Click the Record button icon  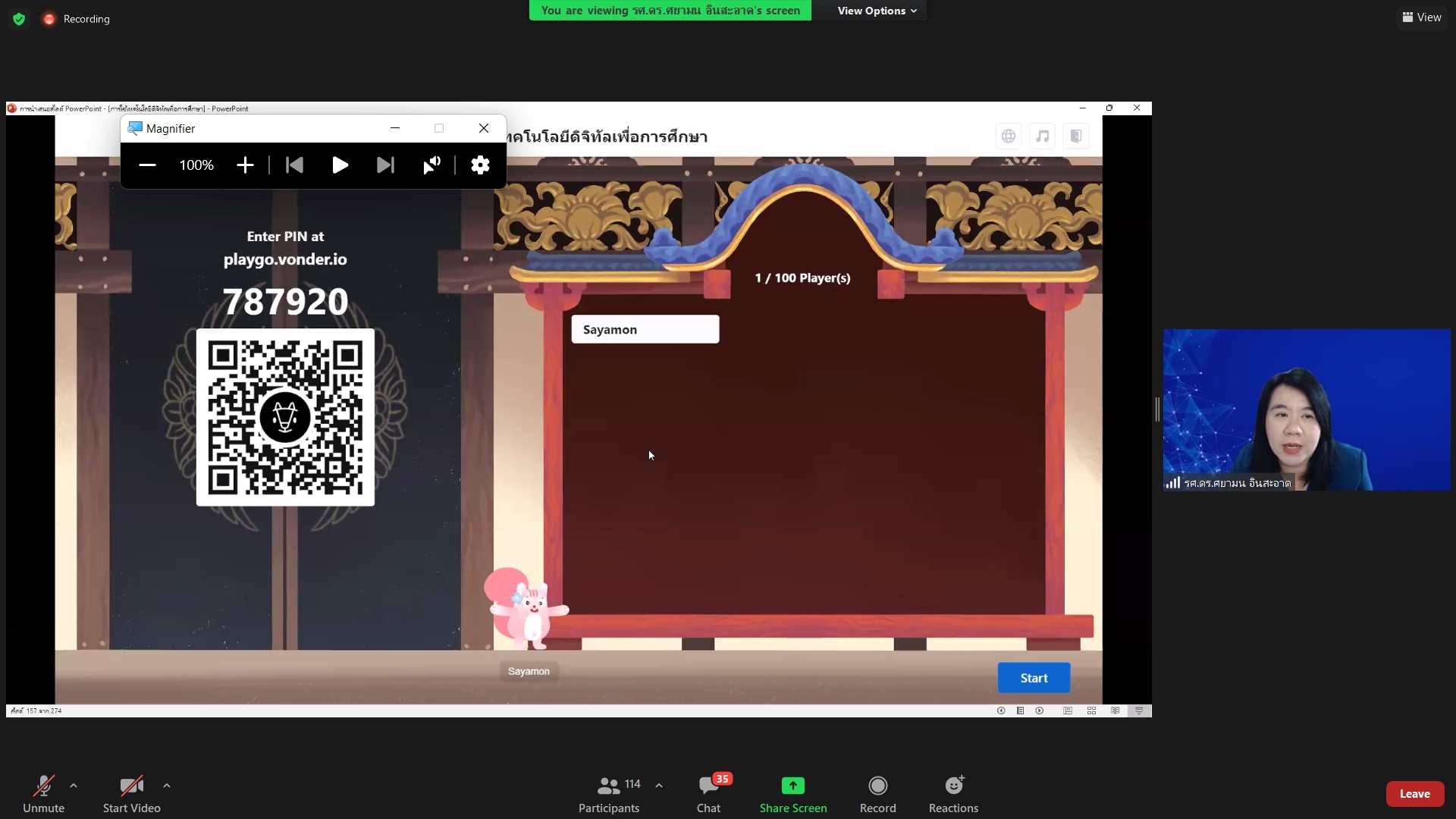(x=877, y=786)
